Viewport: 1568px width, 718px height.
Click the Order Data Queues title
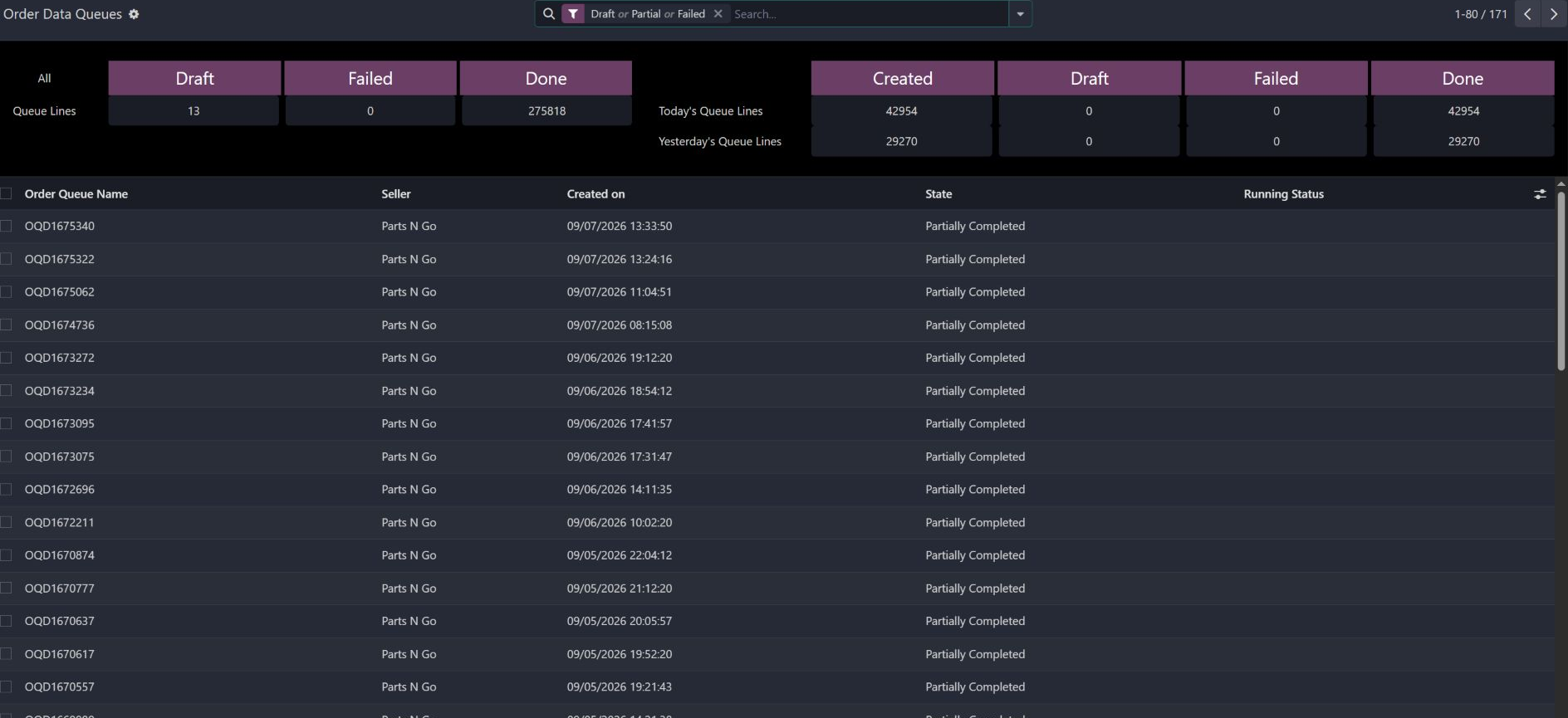[62, 14]
